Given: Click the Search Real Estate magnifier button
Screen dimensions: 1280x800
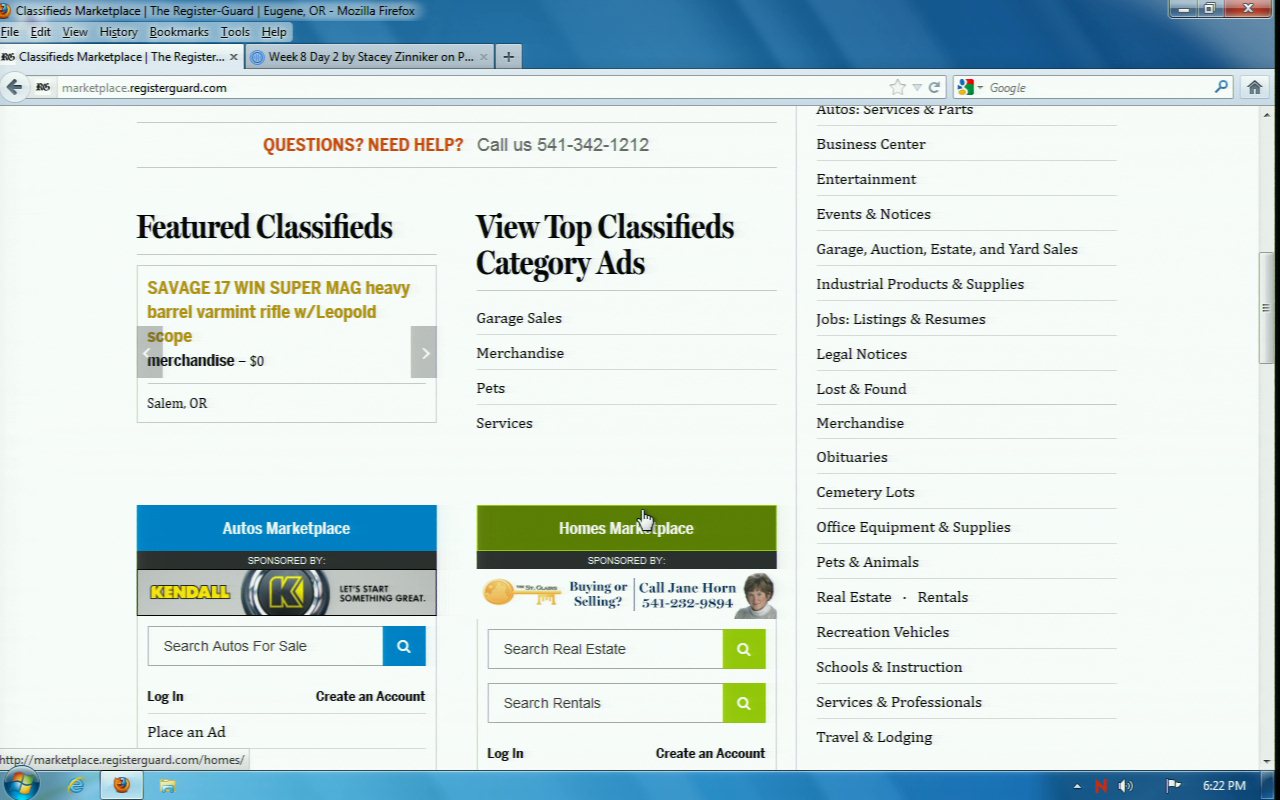Looking at the screenshot, I should point(744,649).
